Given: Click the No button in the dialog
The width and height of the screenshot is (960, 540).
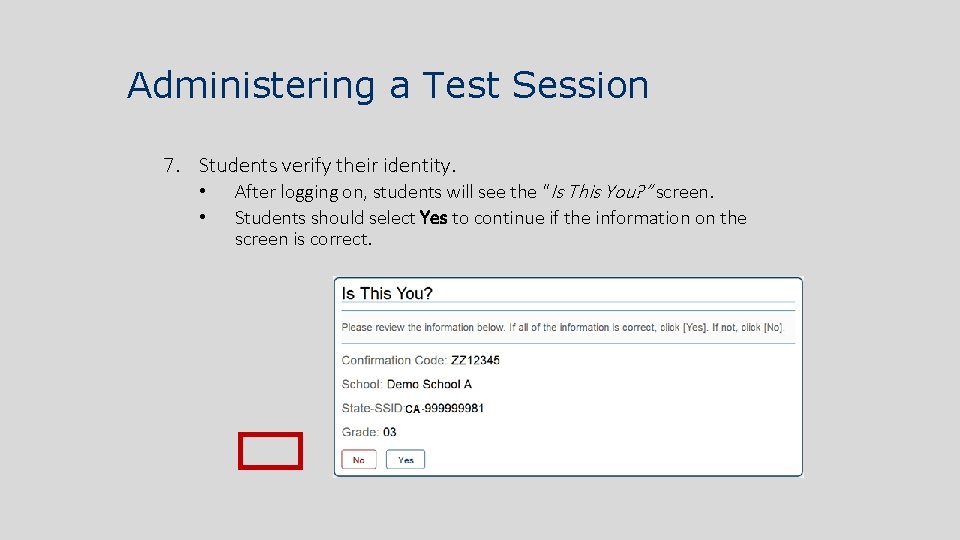Looking at the screenshot, I should [x=358, y=460].
